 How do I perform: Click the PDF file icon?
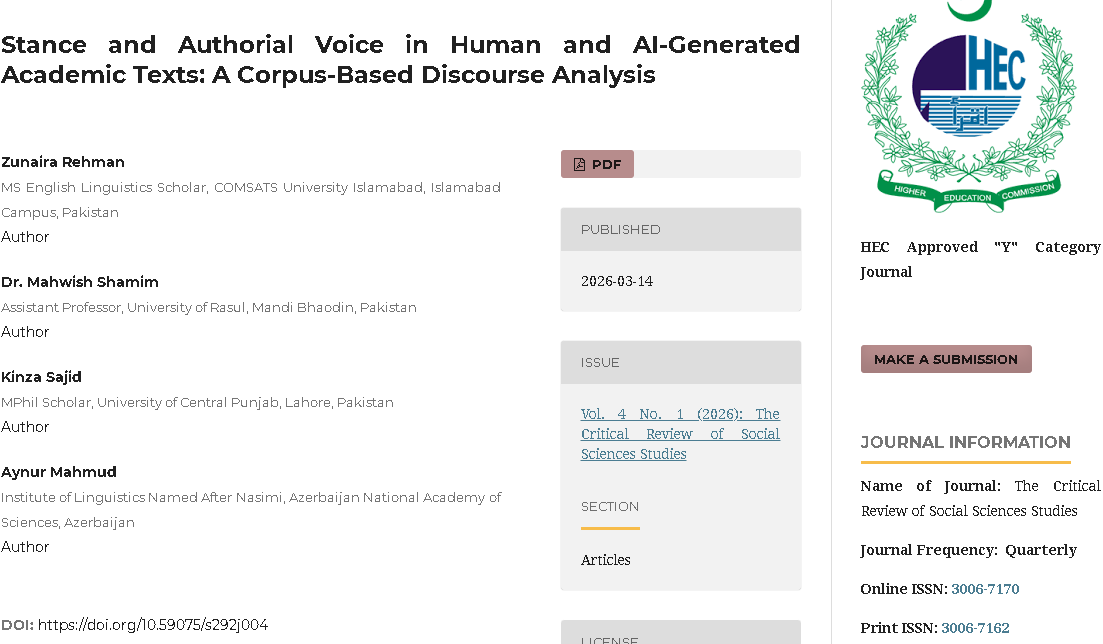579,165
